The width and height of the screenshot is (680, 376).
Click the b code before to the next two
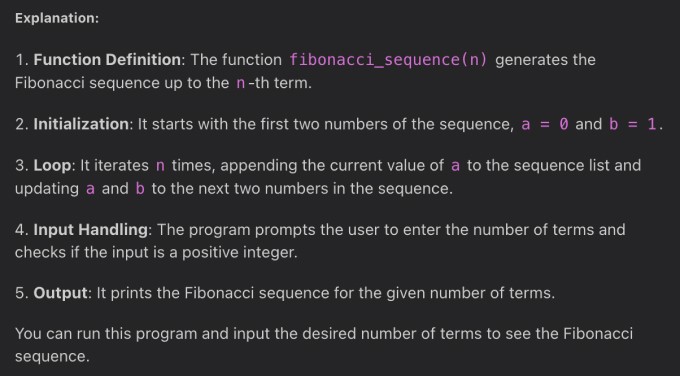140,189
